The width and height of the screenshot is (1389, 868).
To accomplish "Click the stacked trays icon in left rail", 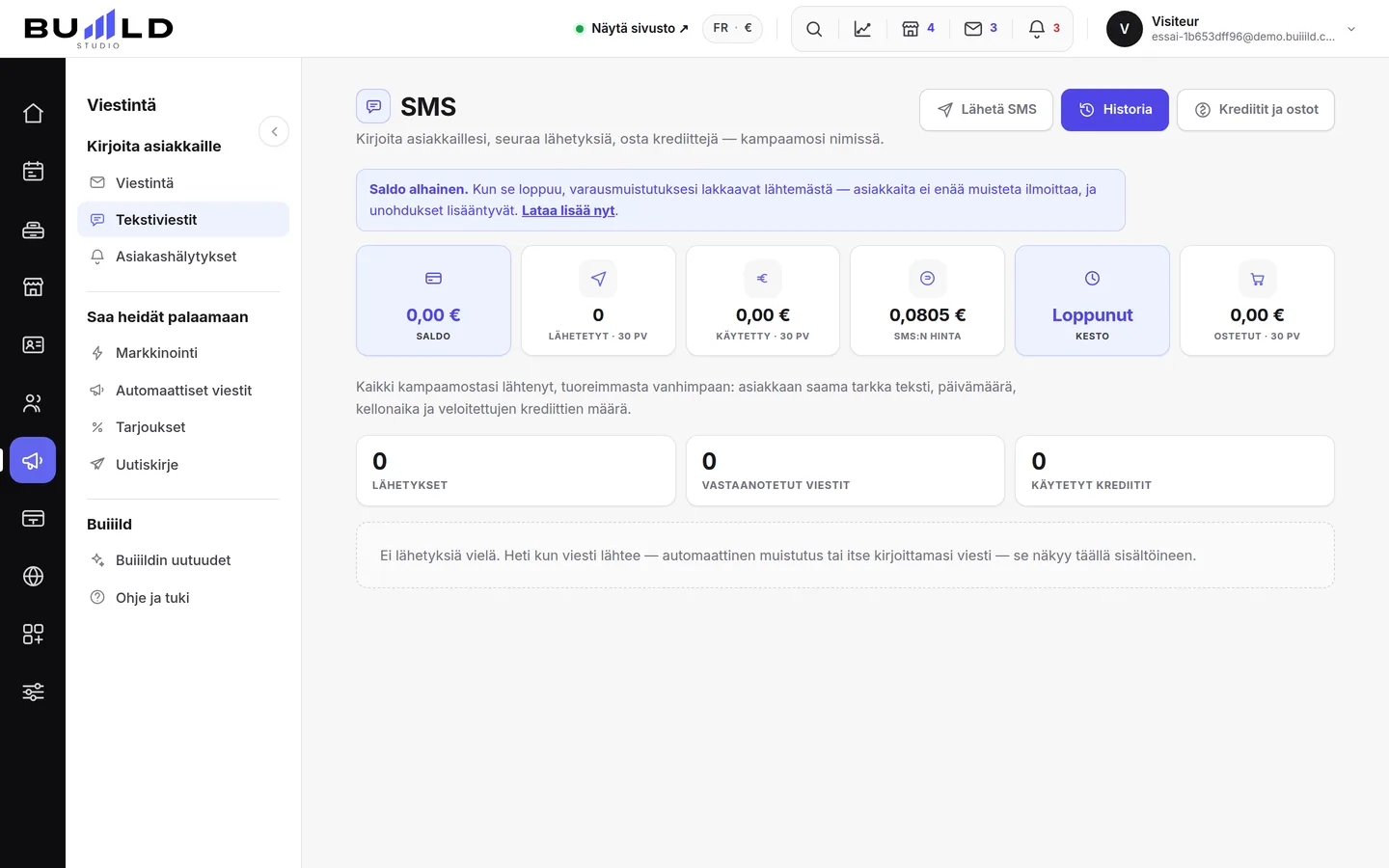I will 33,230.
